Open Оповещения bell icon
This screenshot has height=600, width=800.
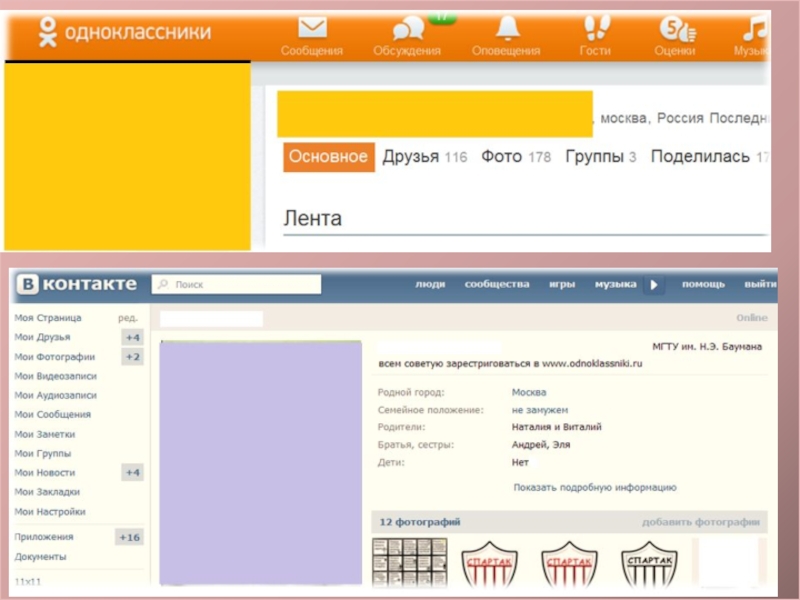pyautogui.click(x=507, y=28)
